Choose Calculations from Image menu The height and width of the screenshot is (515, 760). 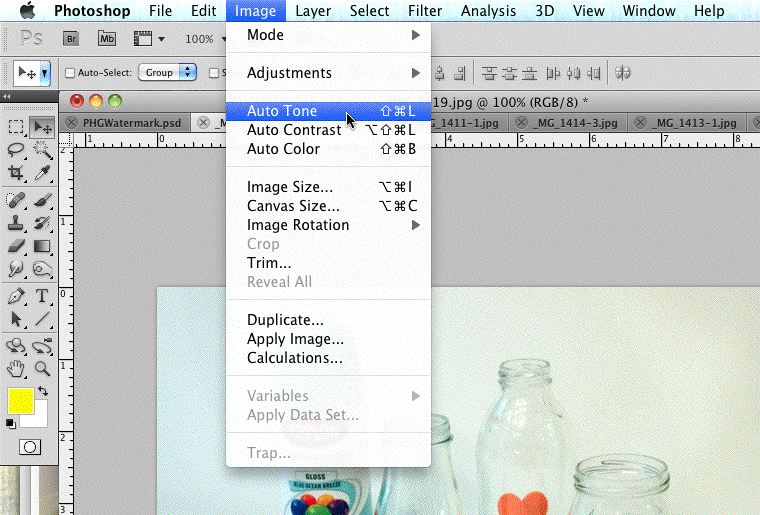(329, 358)
